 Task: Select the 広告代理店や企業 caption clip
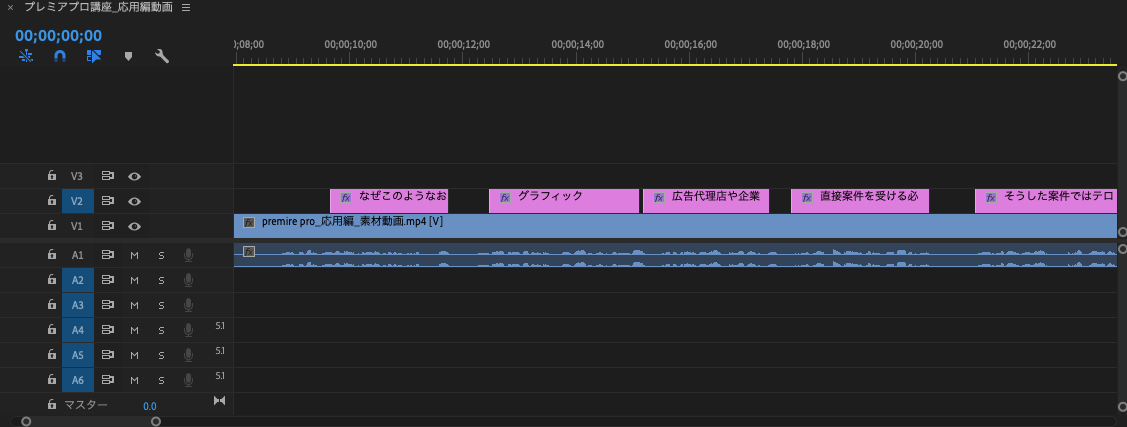point(706,201)
